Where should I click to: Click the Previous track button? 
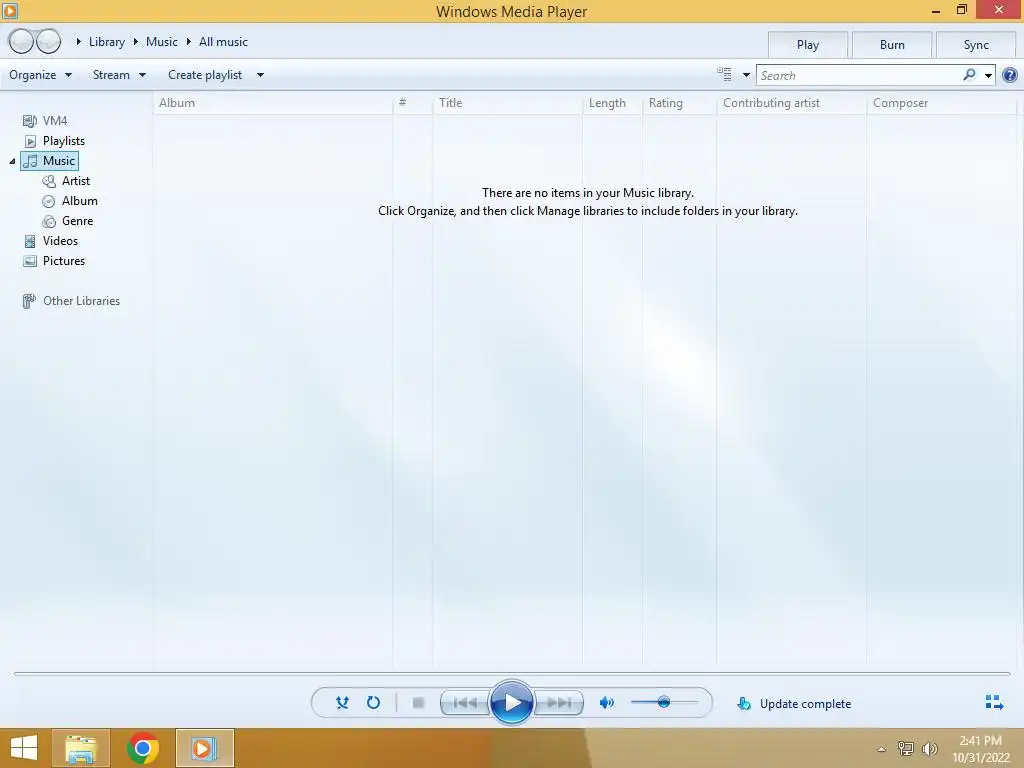tap(465, 703)
